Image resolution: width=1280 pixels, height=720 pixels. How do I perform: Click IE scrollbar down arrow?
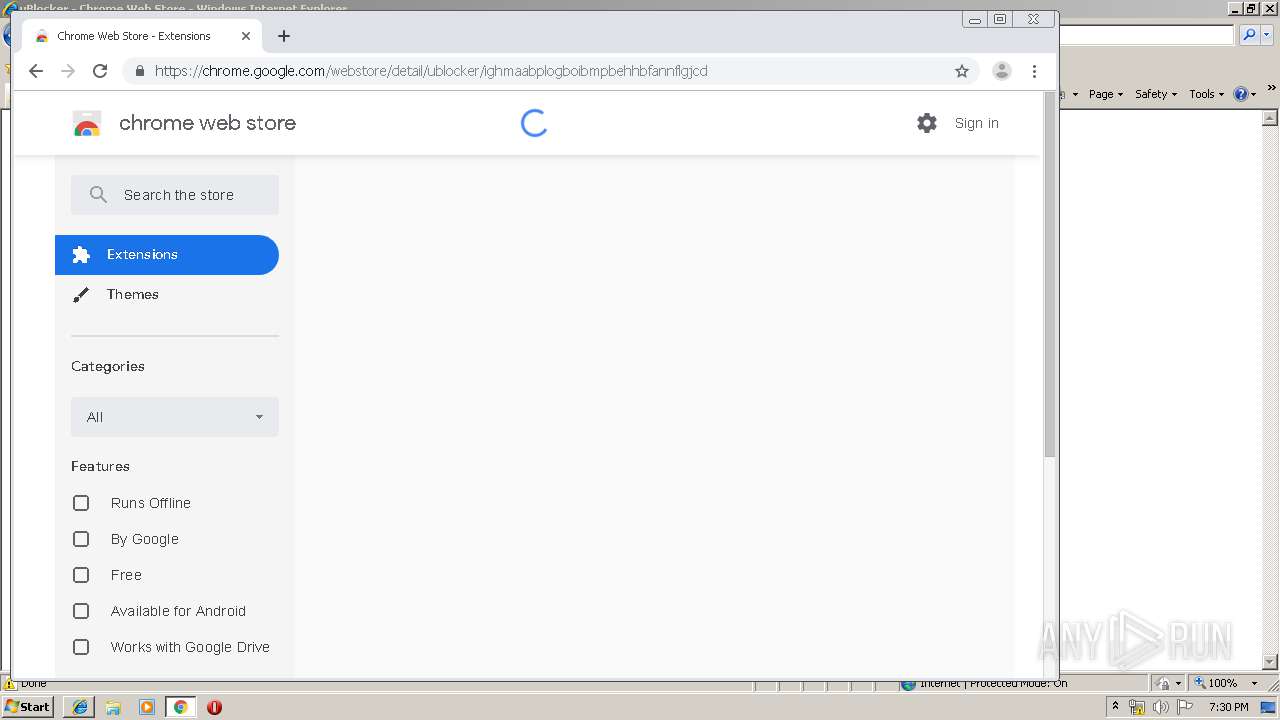[x=1271, y=661]
